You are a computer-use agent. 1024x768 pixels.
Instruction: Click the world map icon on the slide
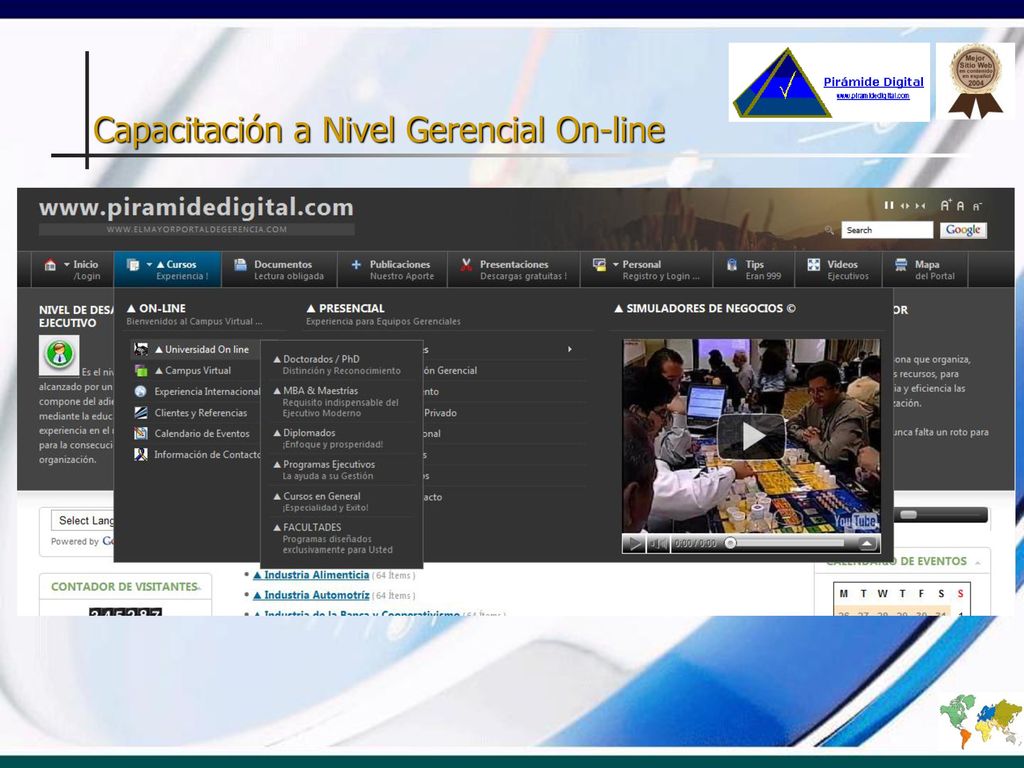981,721
